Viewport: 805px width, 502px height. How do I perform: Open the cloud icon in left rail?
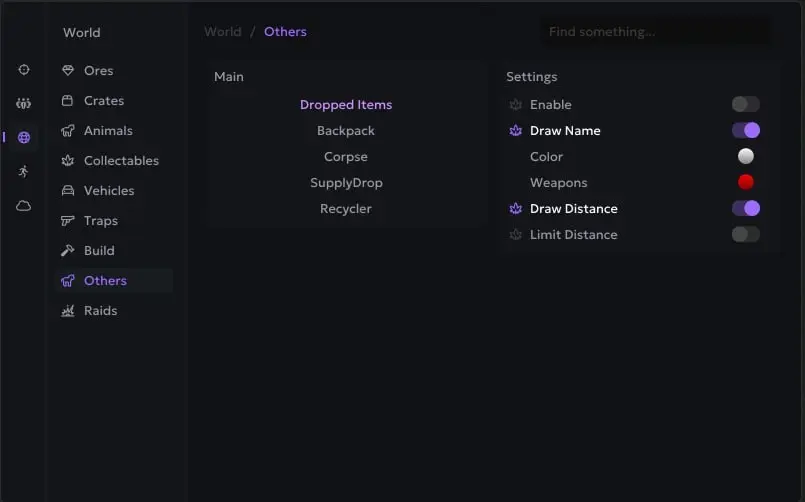(24, 206)
